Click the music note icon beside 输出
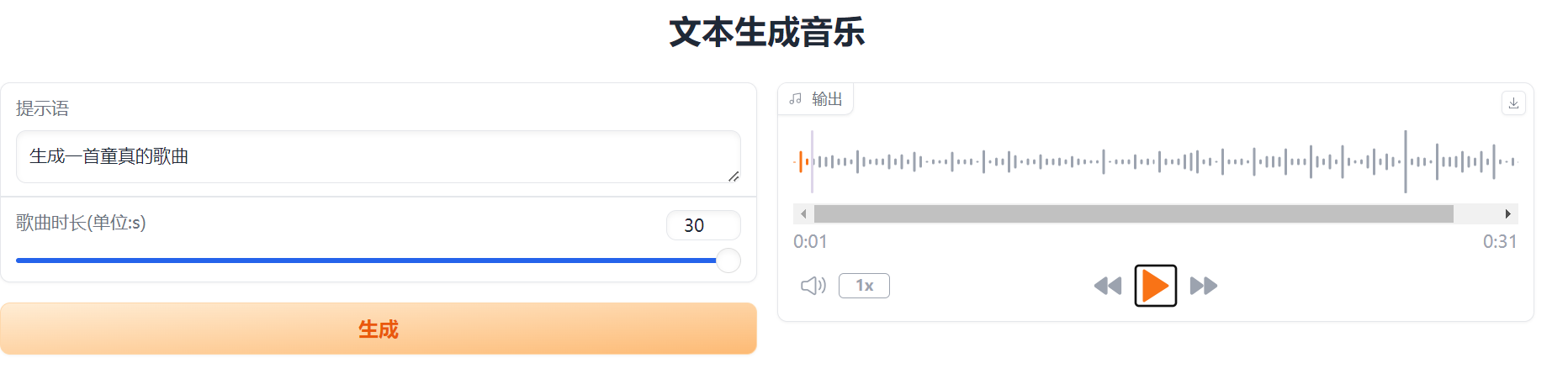Screen dimensions: 1568x379 click(x=796, y=99)
